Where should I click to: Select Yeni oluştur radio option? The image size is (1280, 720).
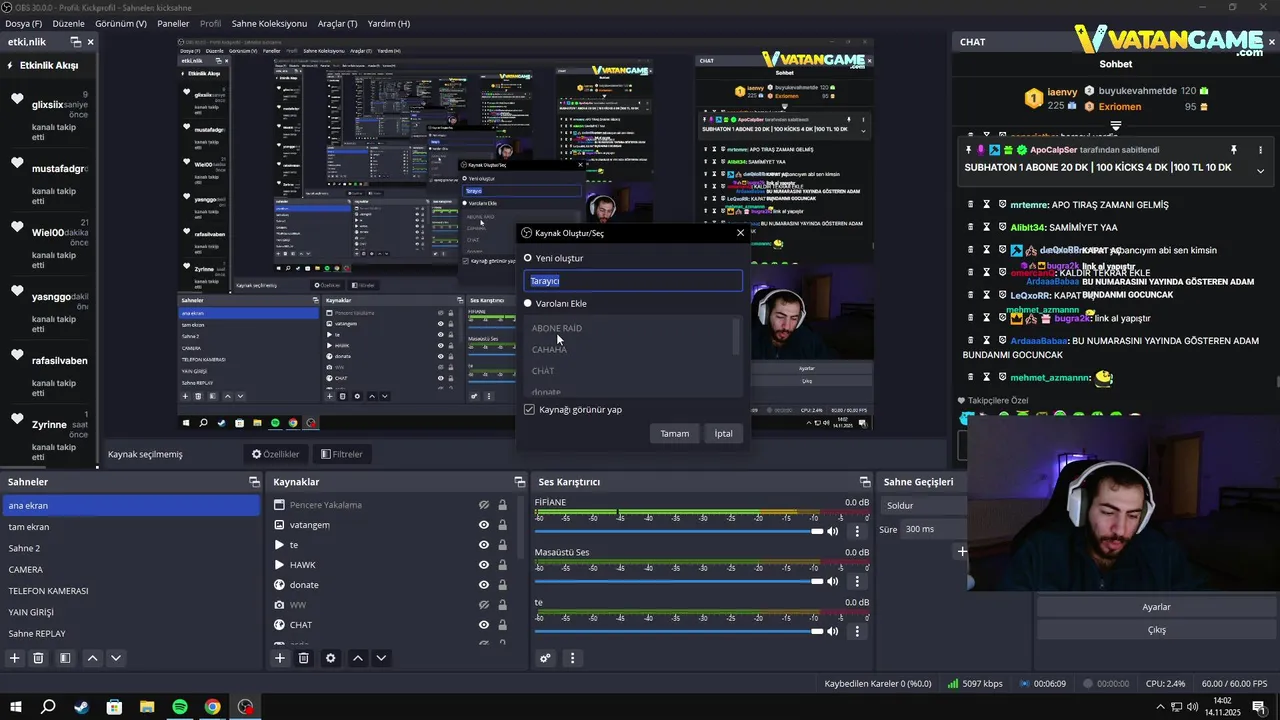(528, 258)
